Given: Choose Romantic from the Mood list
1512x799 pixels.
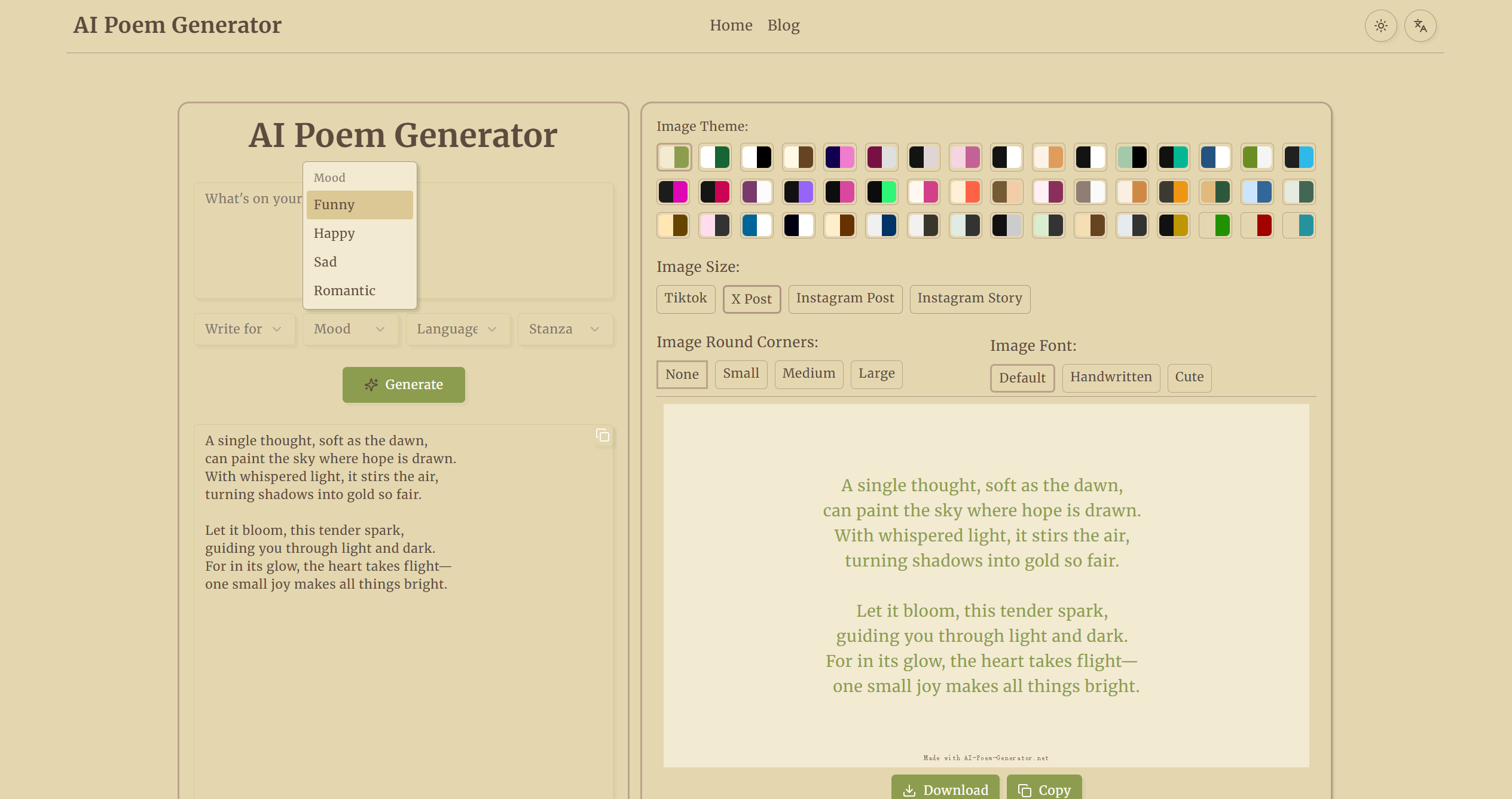Looking at the screenshot, I should [344, 291].
